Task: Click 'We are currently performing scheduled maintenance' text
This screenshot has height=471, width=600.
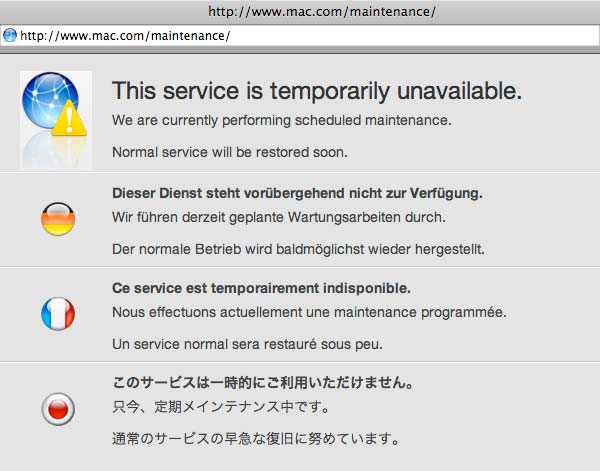Action: (x=282, y=121)
